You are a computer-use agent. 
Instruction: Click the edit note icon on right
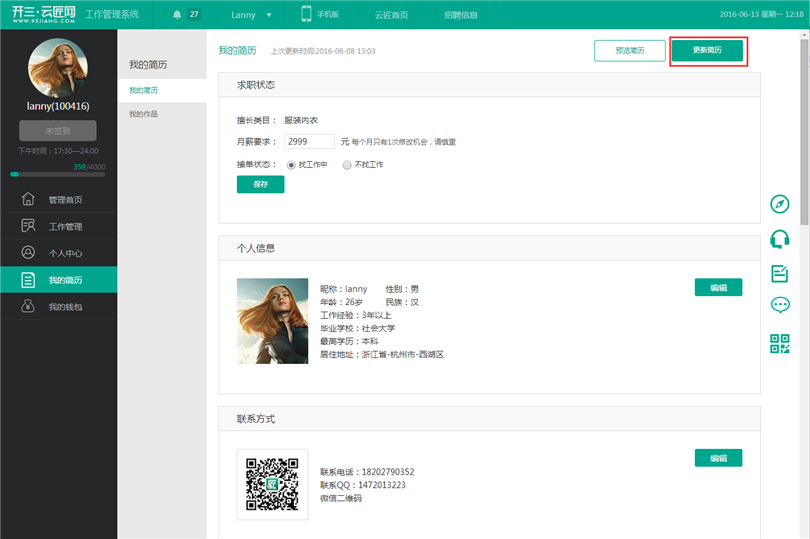point(780,273)
